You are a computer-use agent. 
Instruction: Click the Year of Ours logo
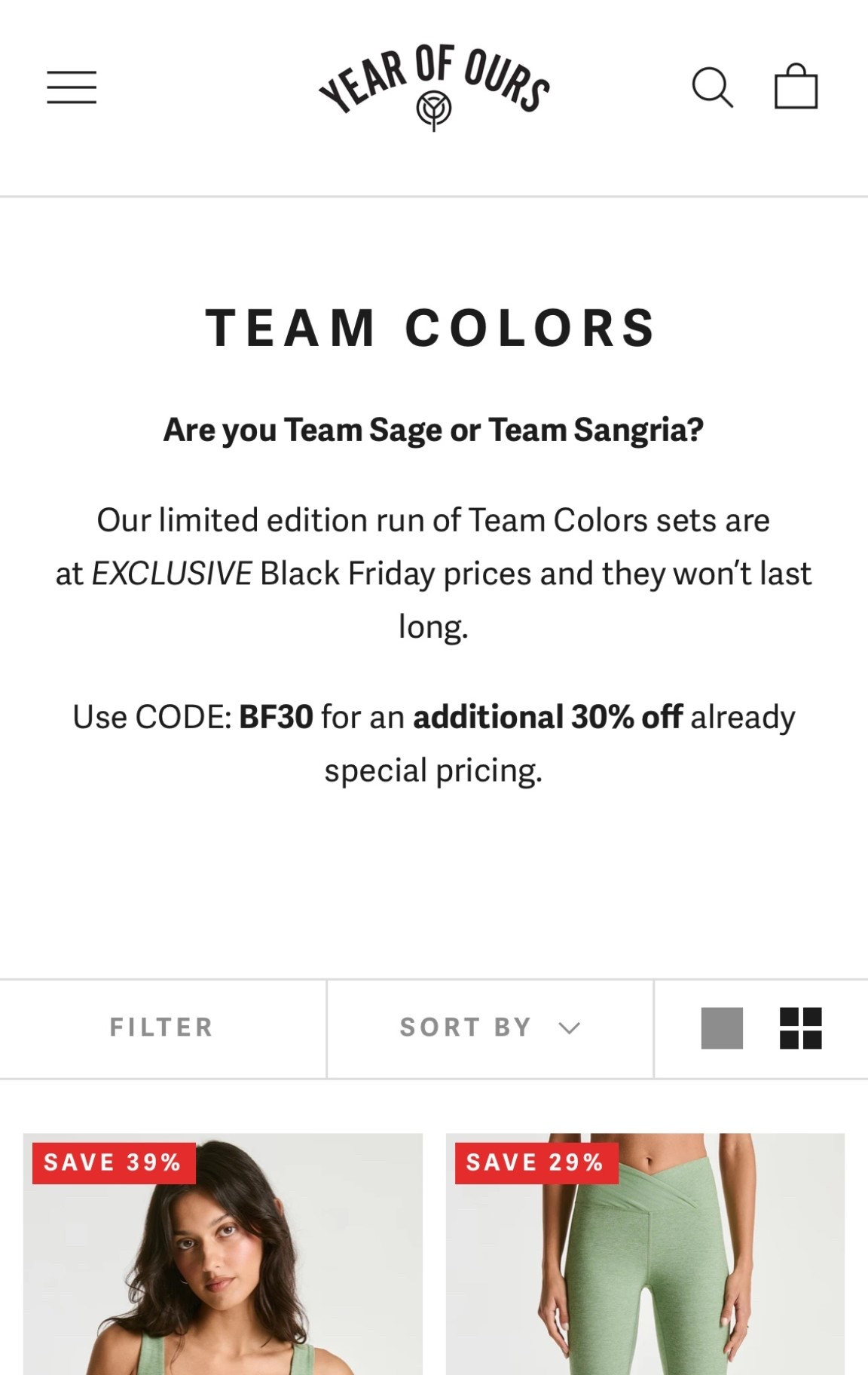tap(434, 83)
